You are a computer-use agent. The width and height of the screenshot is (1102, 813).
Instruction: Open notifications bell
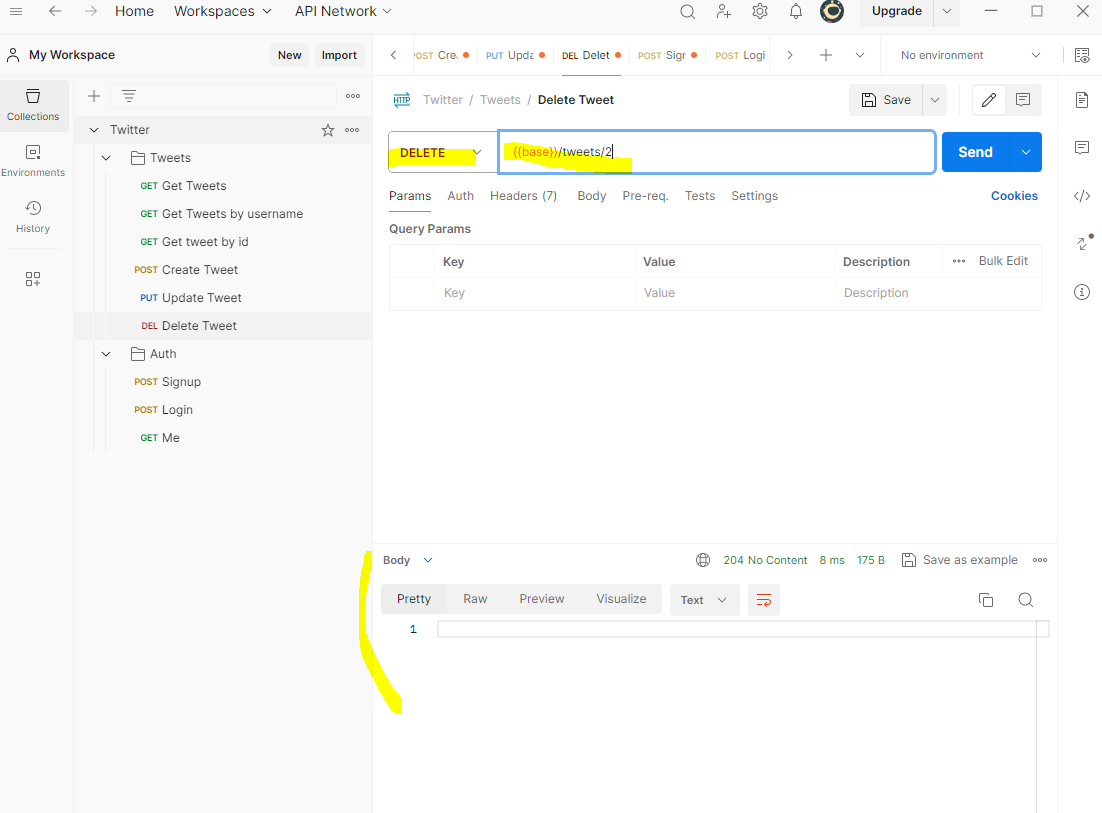(796, 11)
